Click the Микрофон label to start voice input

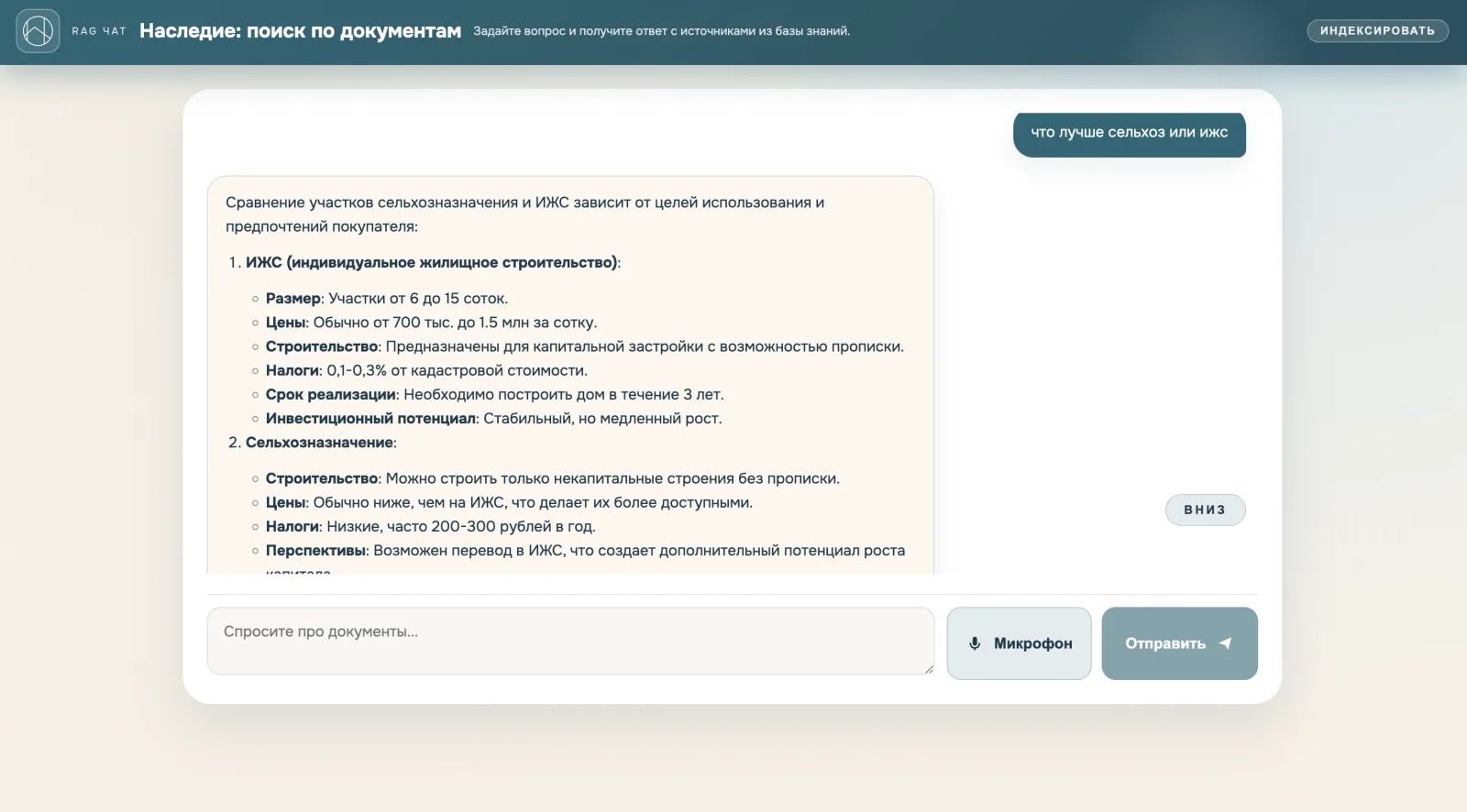coord(1033,643)
